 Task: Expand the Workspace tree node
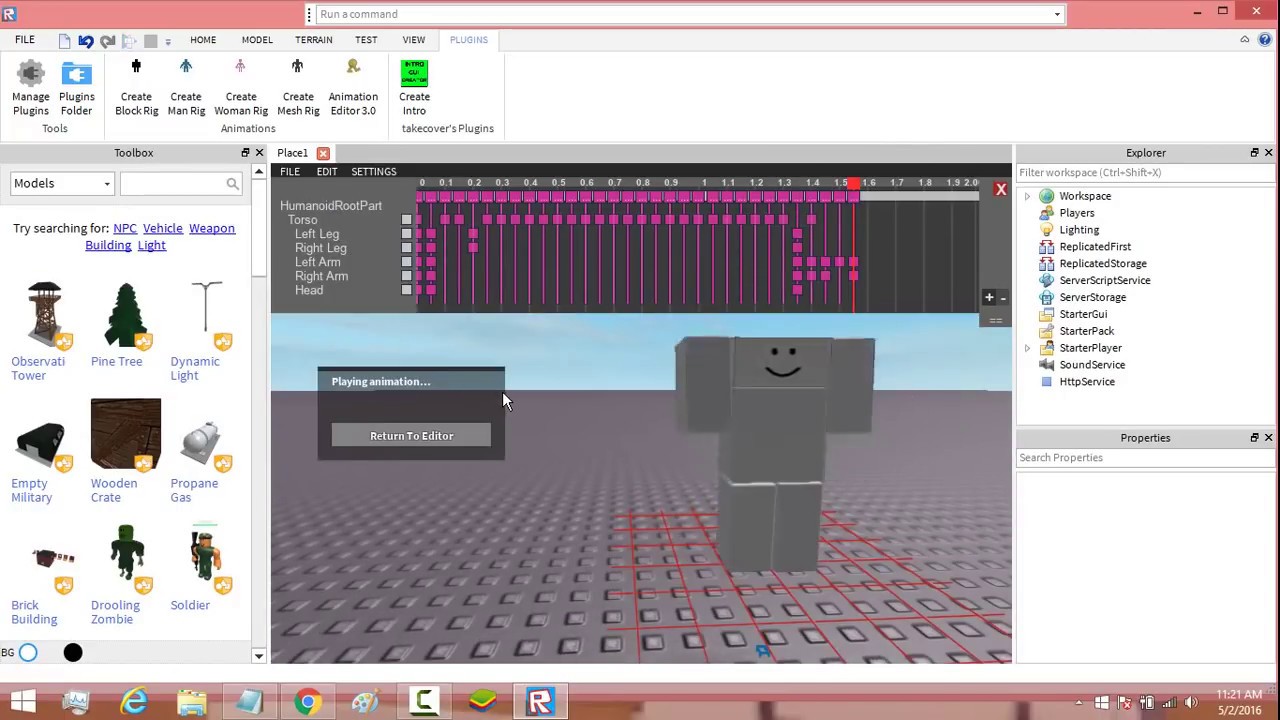point(1027,196)
